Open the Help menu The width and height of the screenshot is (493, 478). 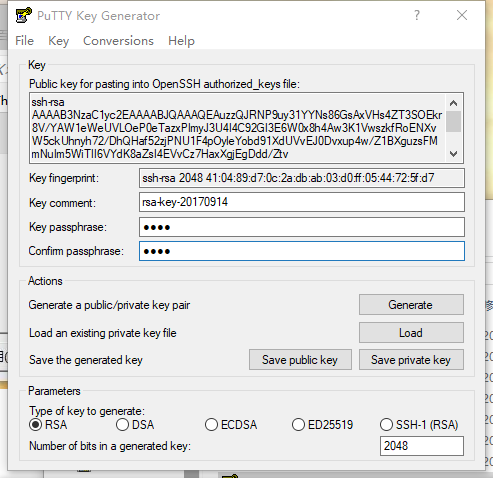point(181,41)
